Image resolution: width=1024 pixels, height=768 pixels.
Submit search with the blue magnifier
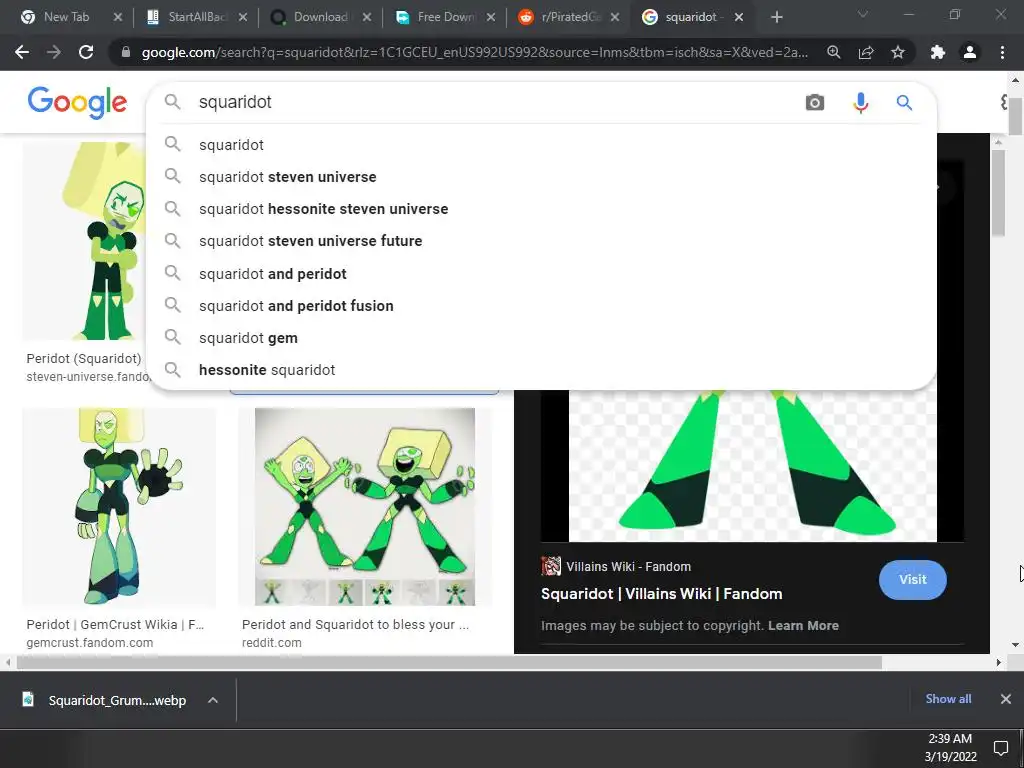point(904,103)
